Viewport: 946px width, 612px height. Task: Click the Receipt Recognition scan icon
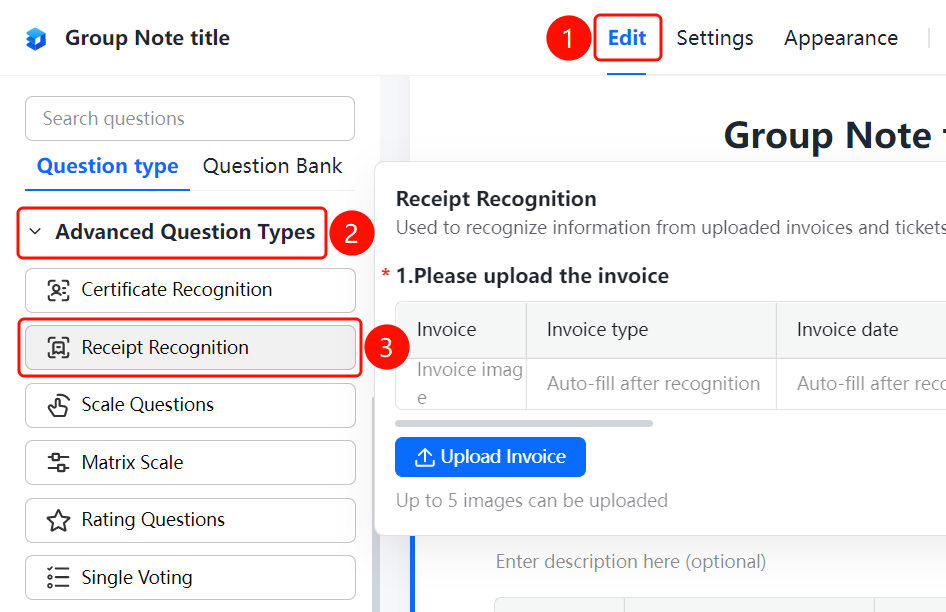tap(59, 348)
